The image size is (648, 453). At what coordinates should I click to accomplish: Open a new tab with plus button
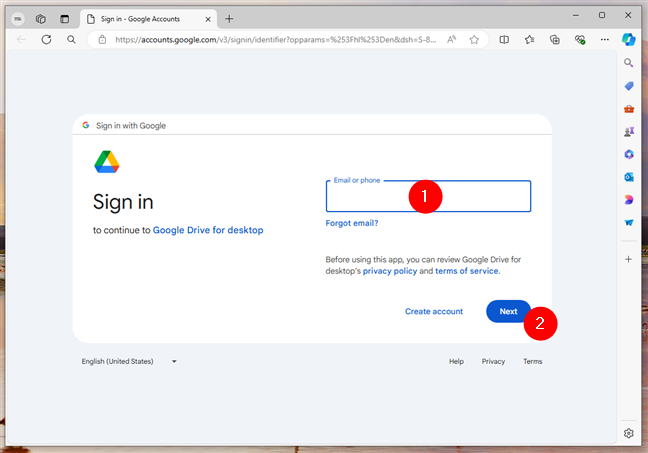click(229, 19)
